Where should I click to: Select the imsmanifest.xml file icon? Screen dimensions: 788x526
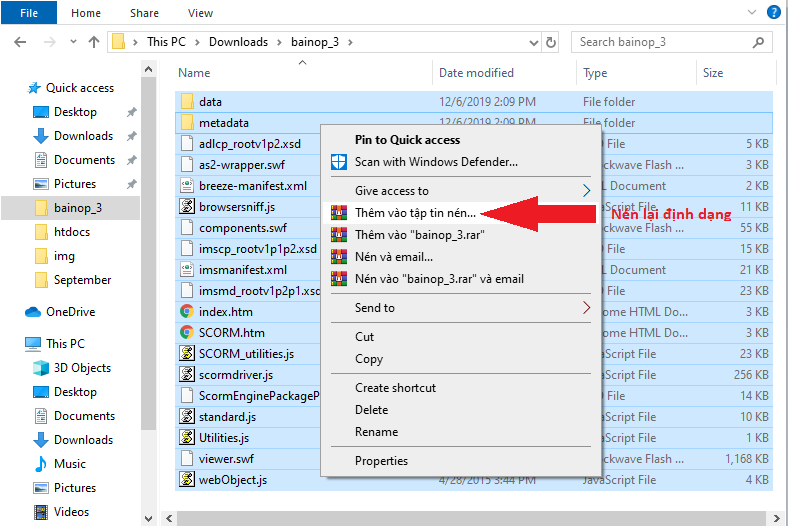coord(187,269)
